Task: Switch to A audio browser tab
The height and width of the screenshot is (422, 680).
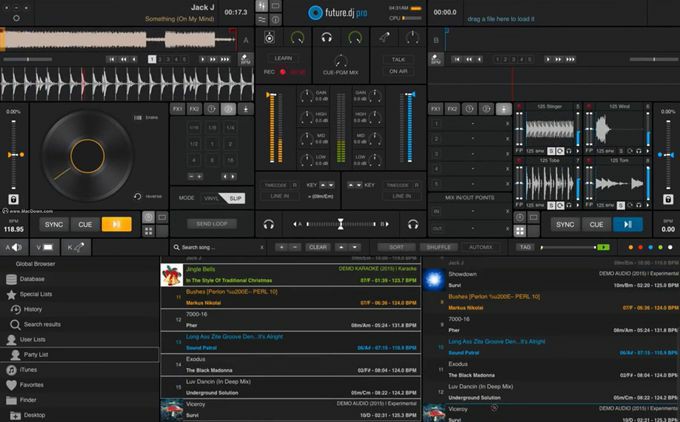Action: 14,247
